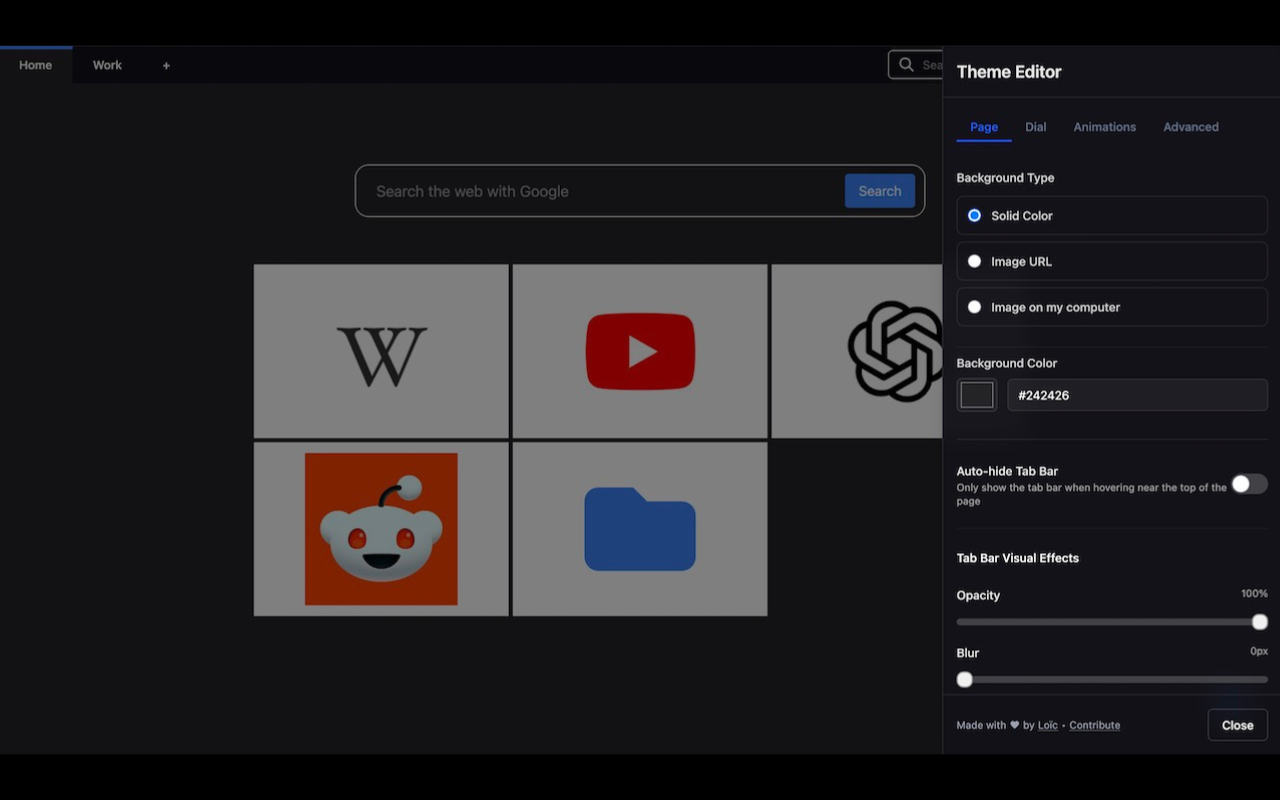Open the Reddit speed dial tile
1280x800 pixels.
pos(381,529)
